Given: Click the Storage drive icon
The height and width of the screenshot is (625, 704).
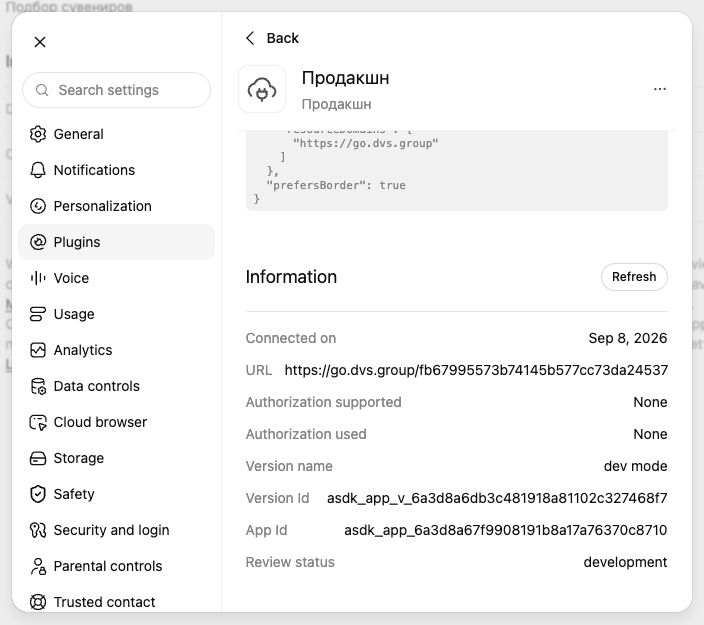Looking at the screenshot, I should click(38, 458).
